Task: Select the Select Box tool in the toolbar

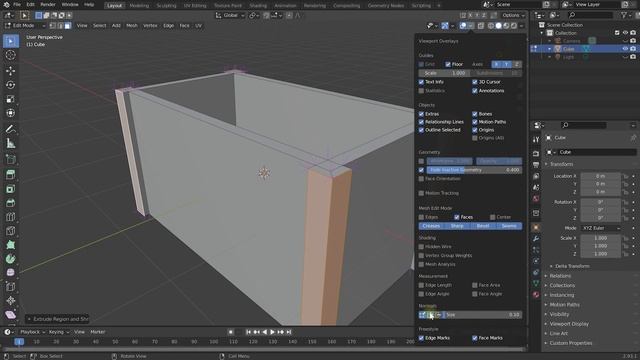Action: 11,41
